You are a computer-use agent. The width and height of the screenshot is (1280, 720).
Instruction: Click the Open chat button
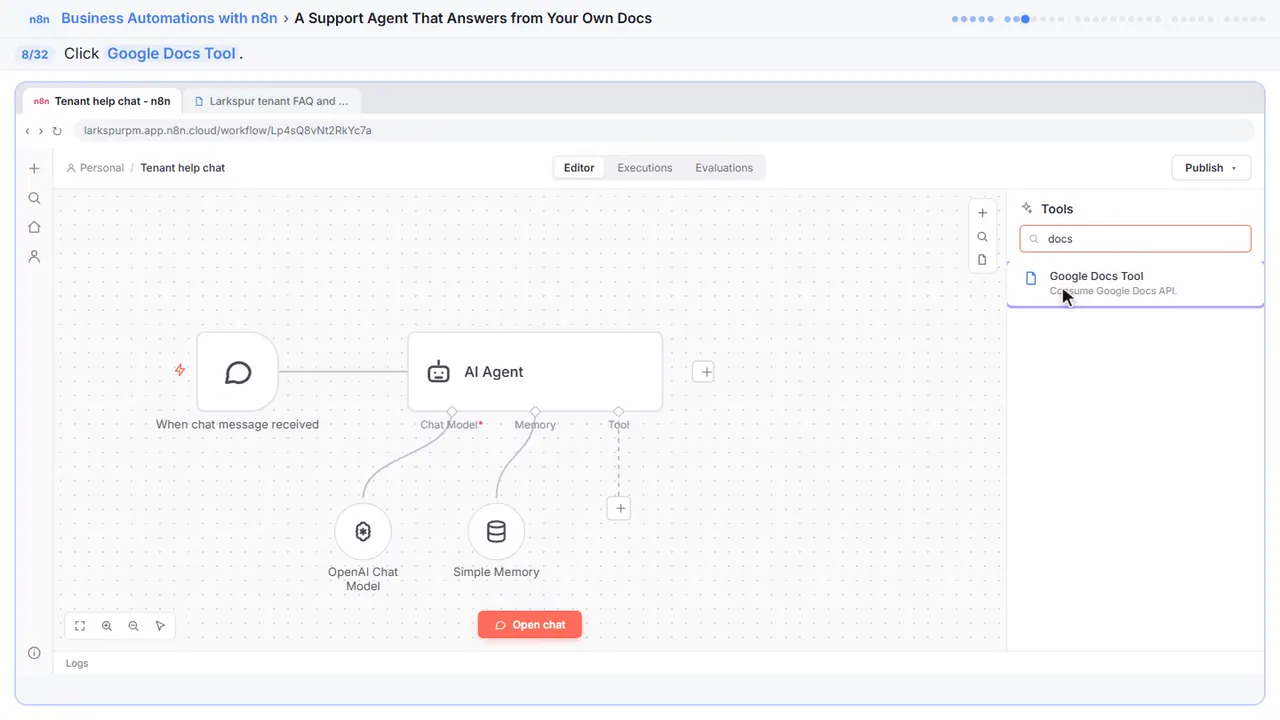pyautogui.click(x=530, y=625)
